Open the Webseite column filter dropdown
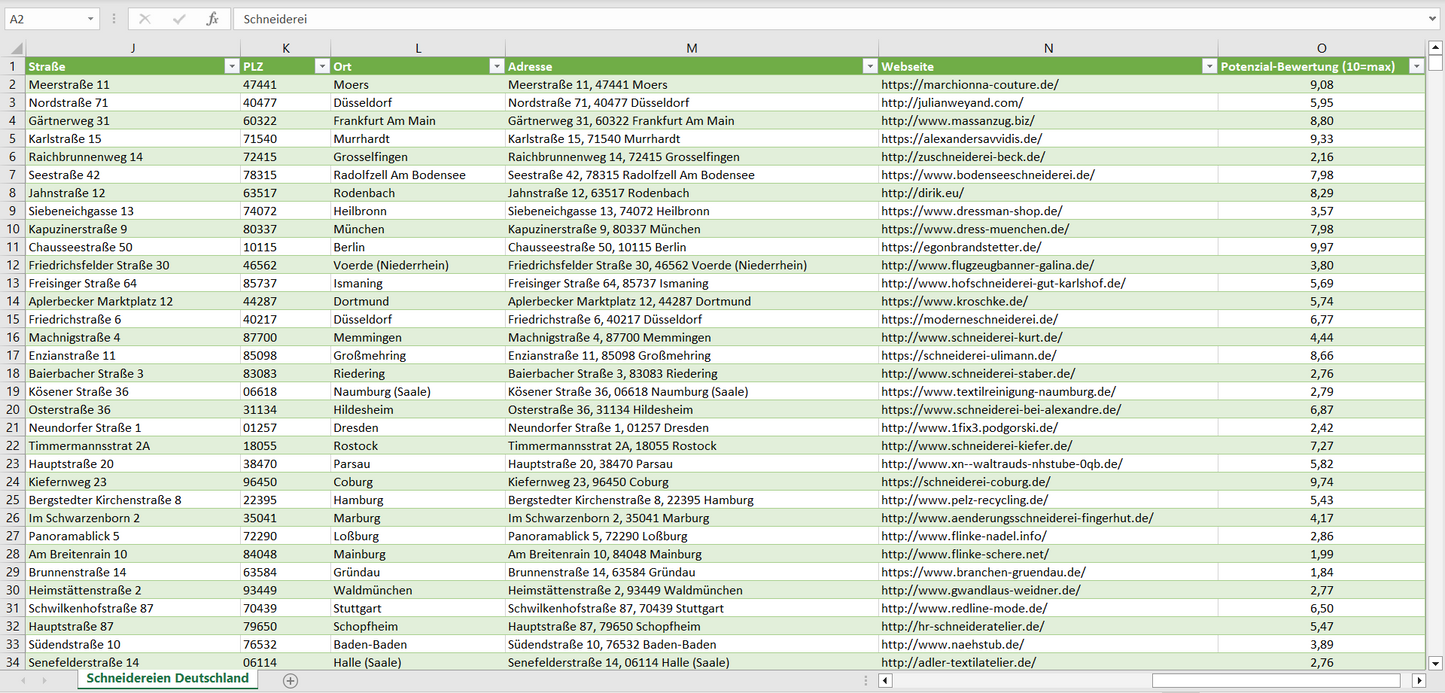1445x693 pixels. click(1209, 66)
